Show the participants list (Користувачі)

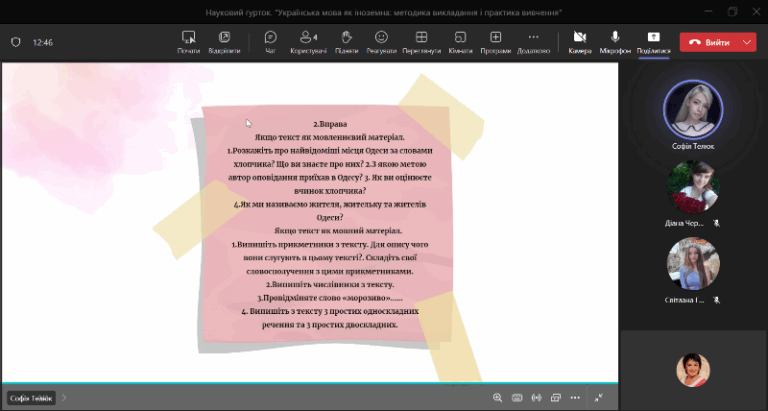[x=309, y=41]
